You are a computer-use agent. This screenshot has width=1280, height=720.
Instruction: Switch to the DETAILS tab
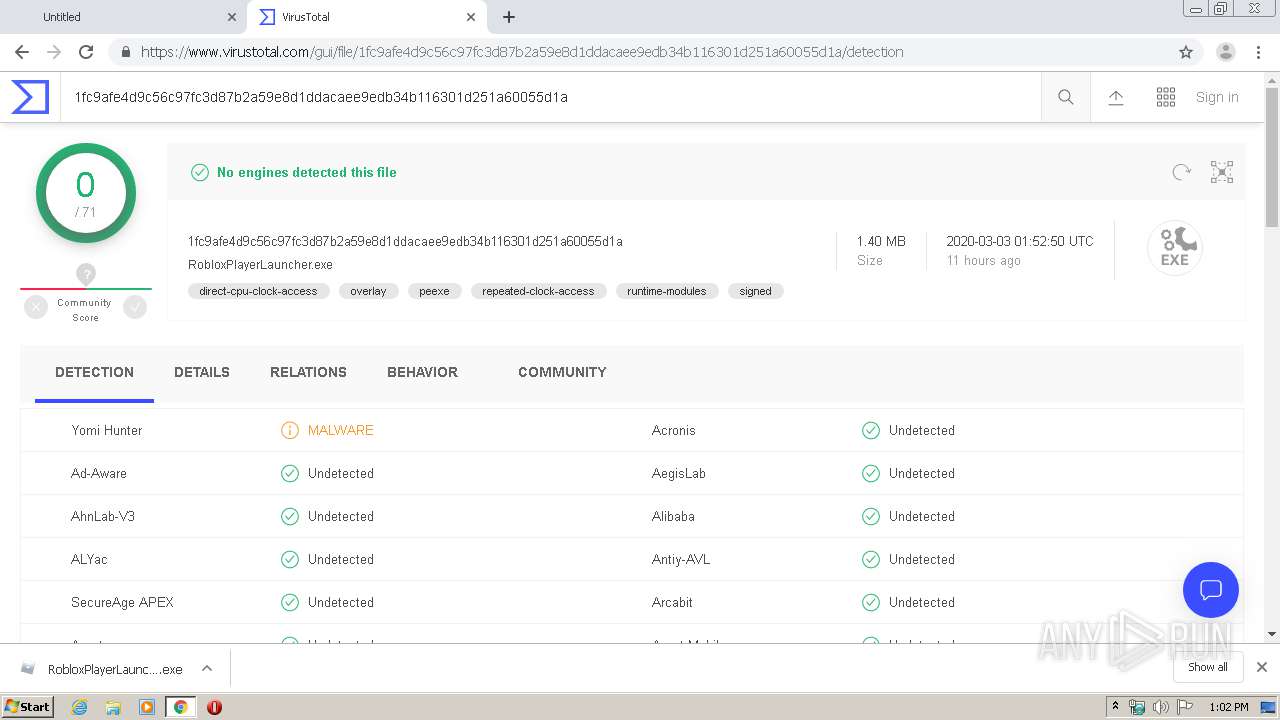(202, 372)
